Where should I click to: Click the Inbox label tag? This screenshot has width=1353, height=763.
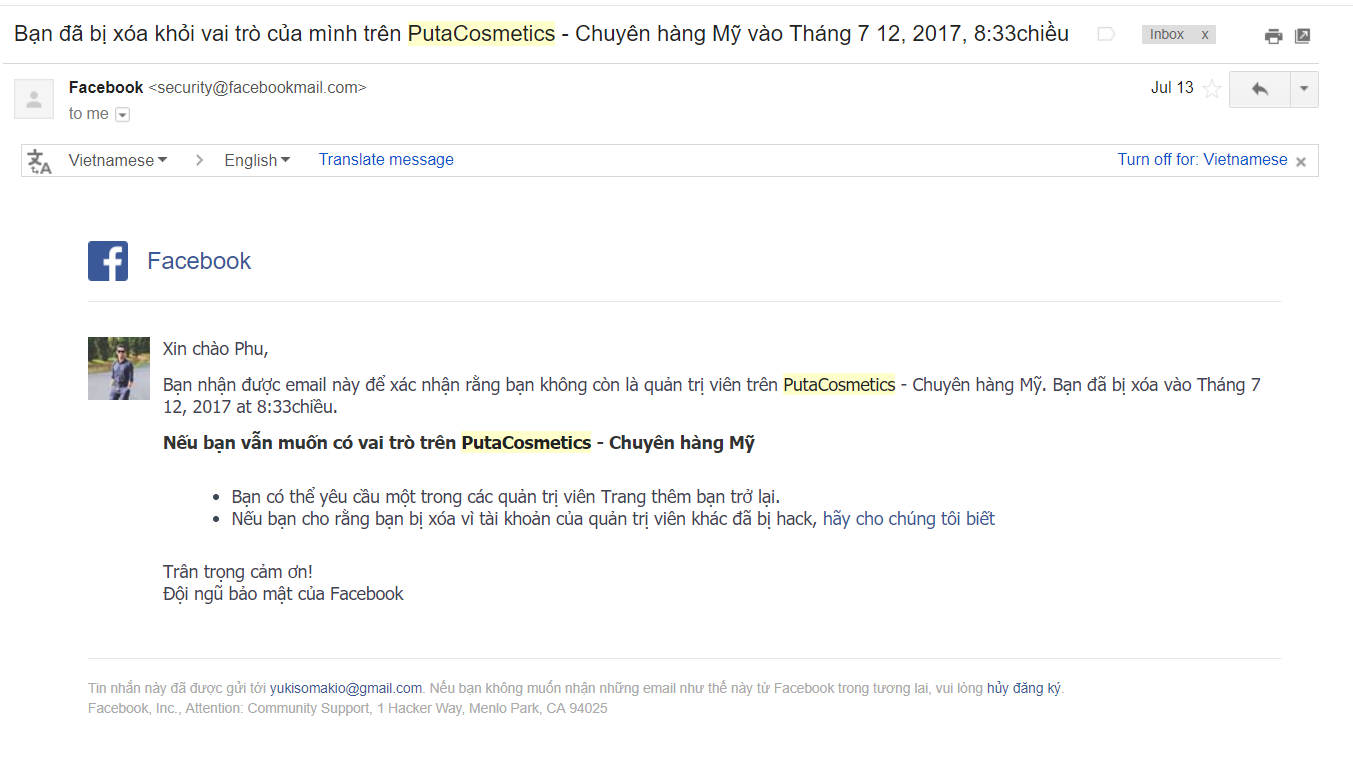1167,35
